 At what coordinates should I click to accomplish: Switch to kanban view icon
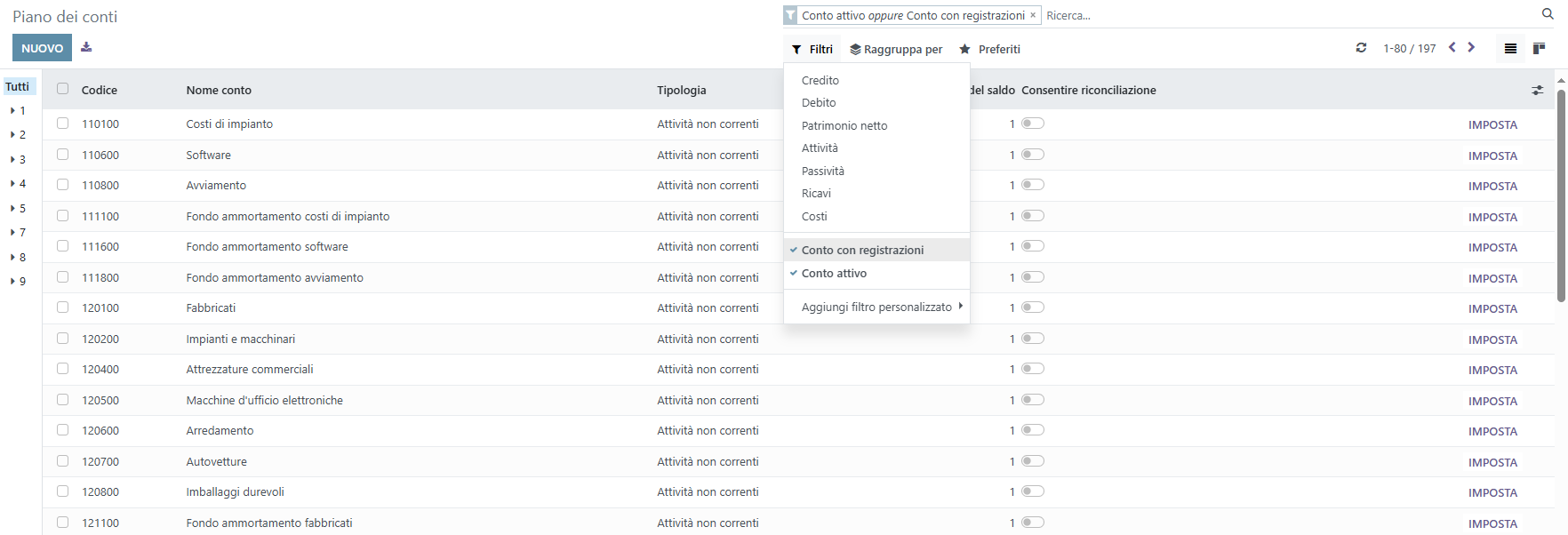pyautogui.click(x=1539, y=49)
